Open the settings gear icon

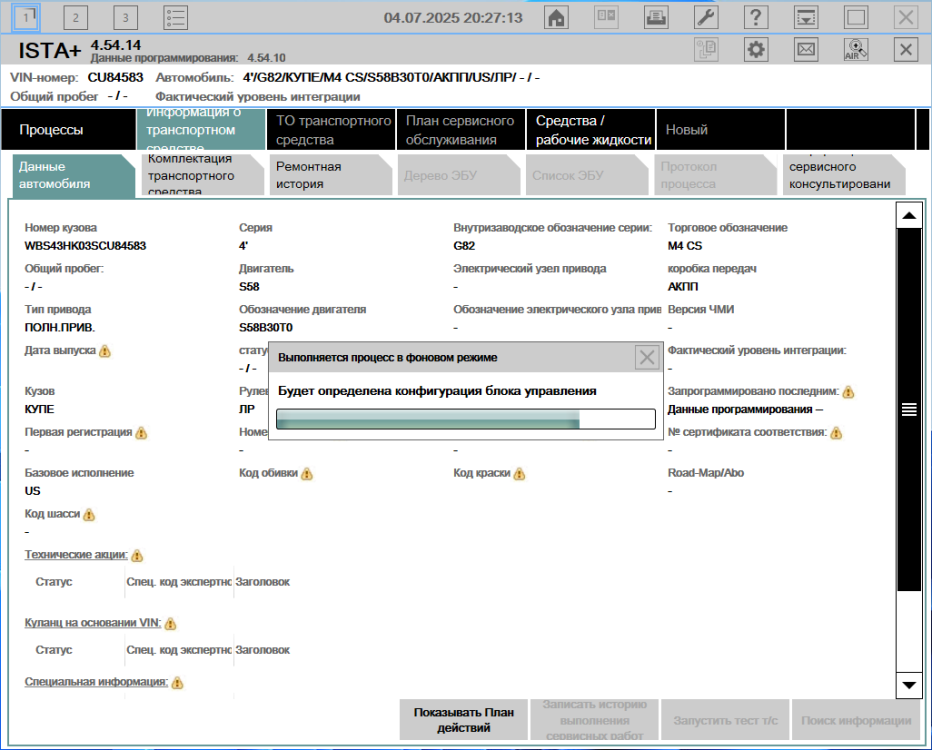(756, 50)
